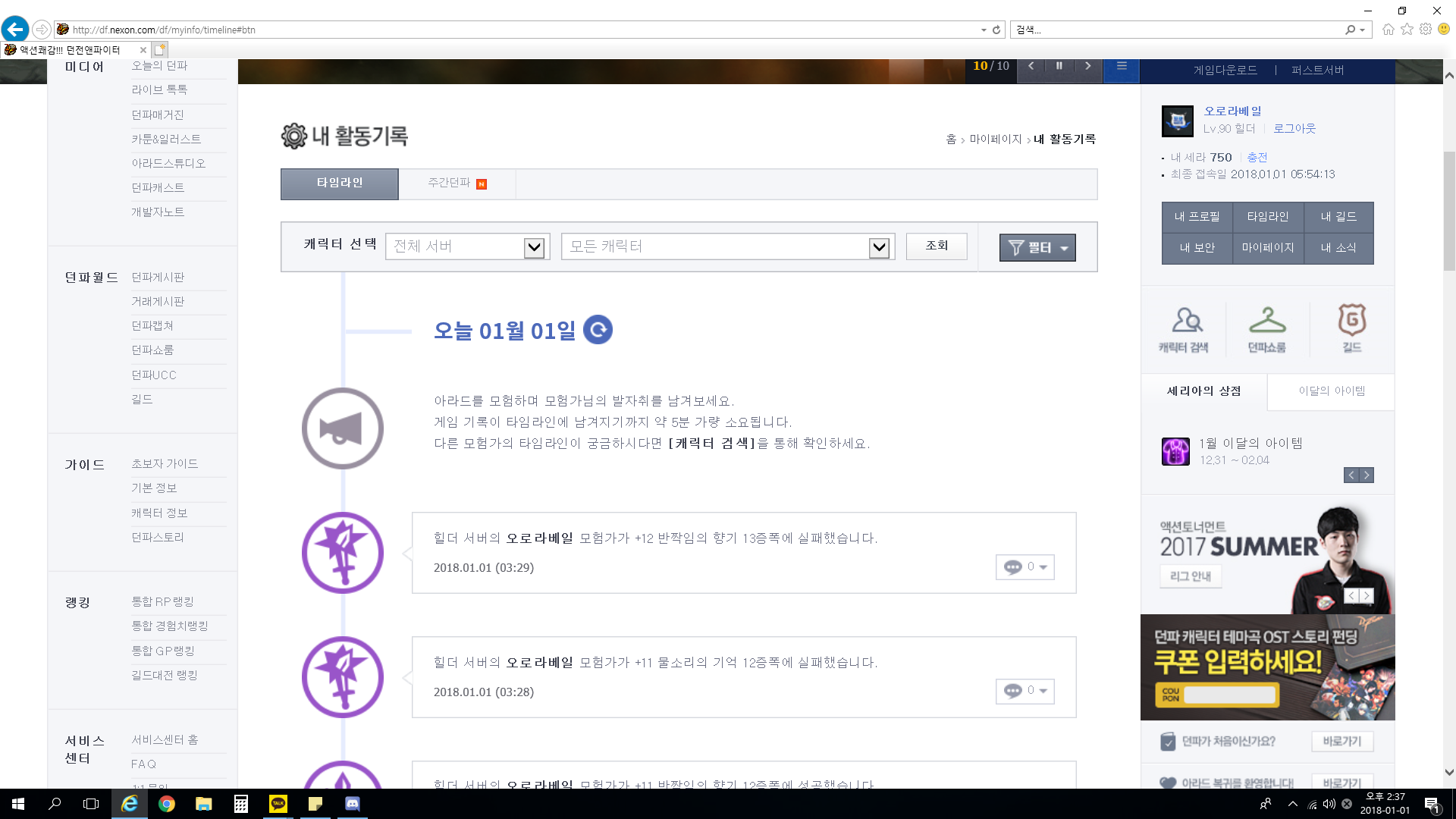Open 초보자 가이드 in the sidebar

click(x=165, y=464)
